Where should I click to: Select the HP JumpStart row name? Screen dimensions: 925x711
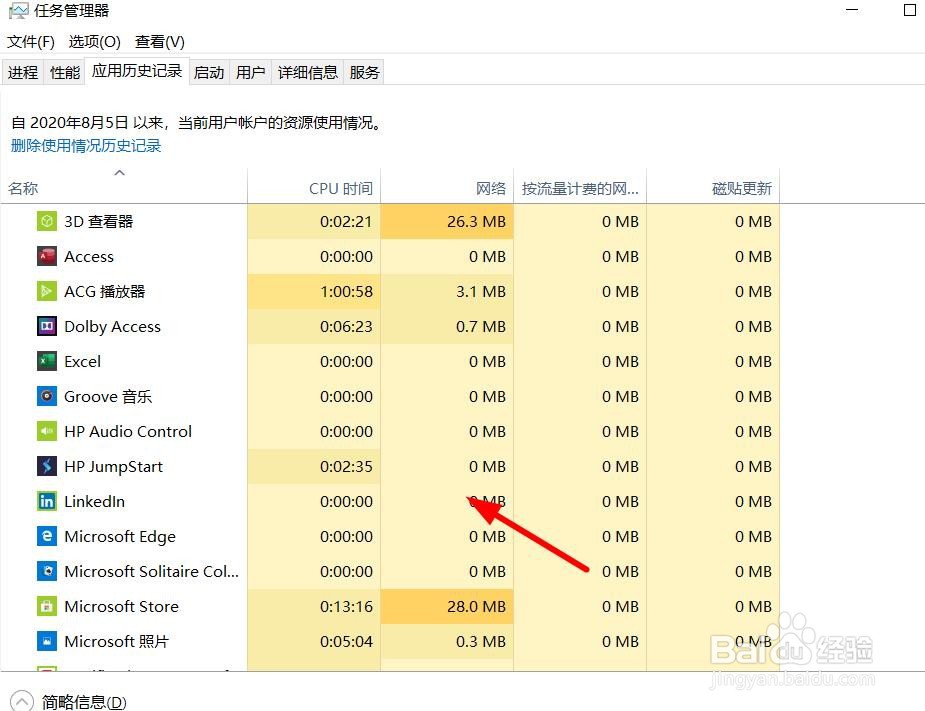tap(113, 466)
